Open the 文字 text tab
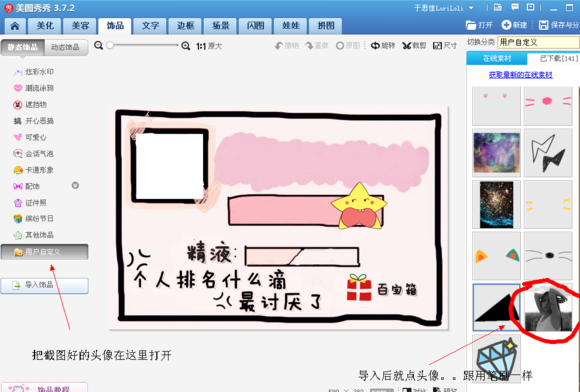 [x=150, y=26]
